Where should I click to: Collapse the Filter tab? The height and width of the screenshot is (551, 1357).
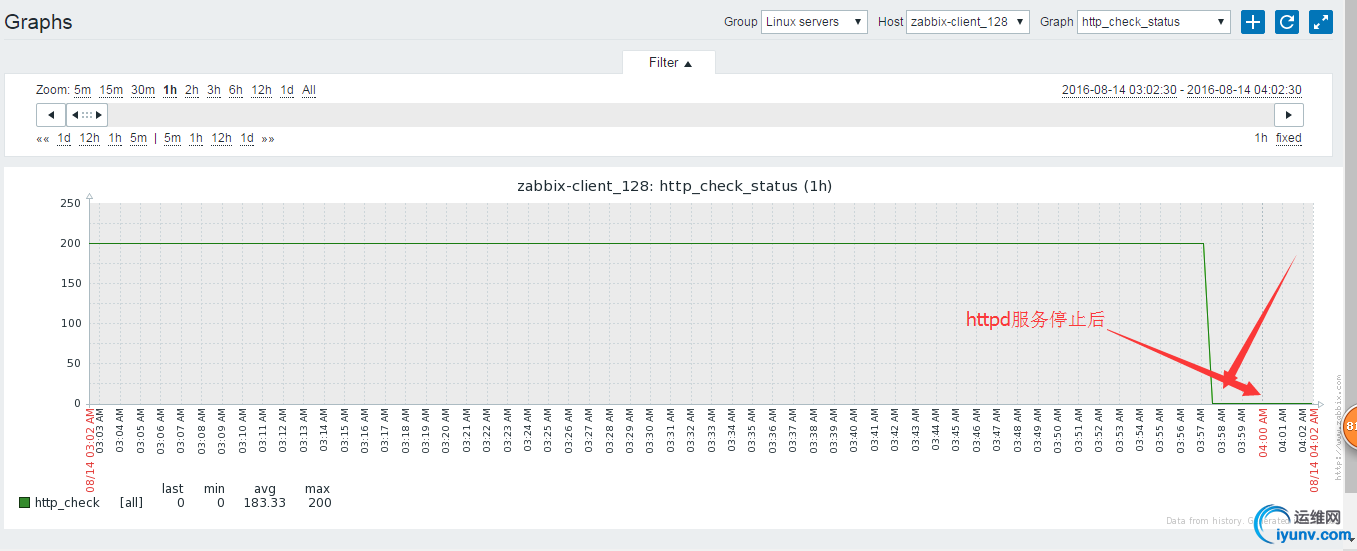(x=669, y=63)
